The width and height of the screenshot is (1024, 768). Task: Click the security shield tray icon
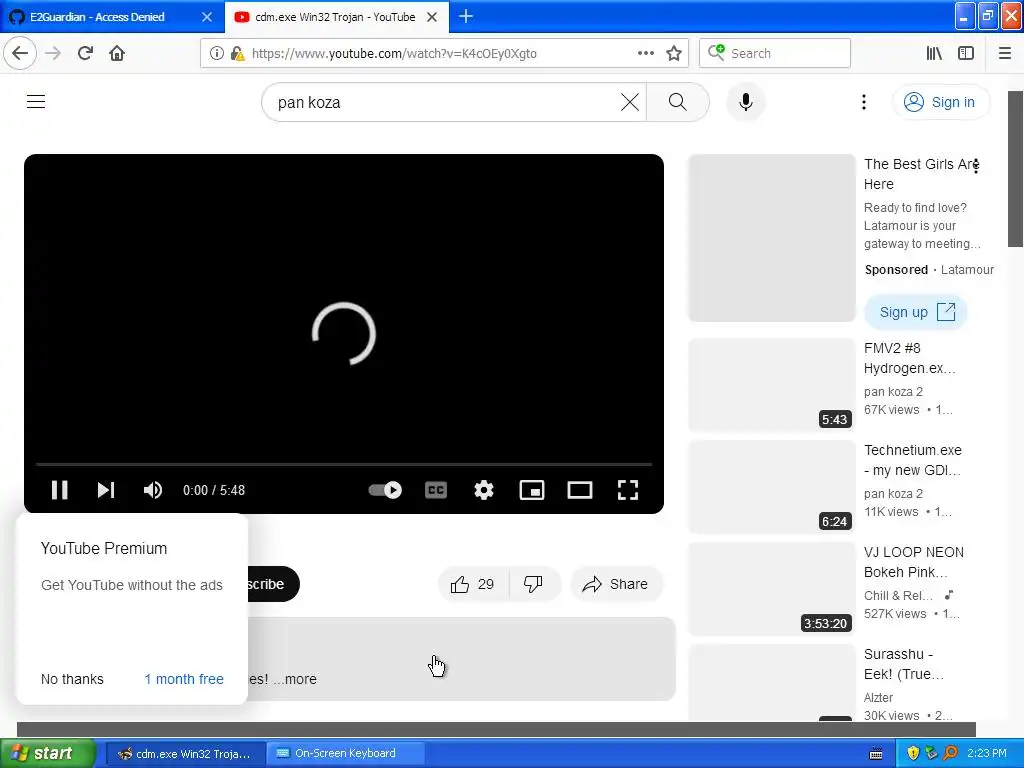(x=913, y=754)
